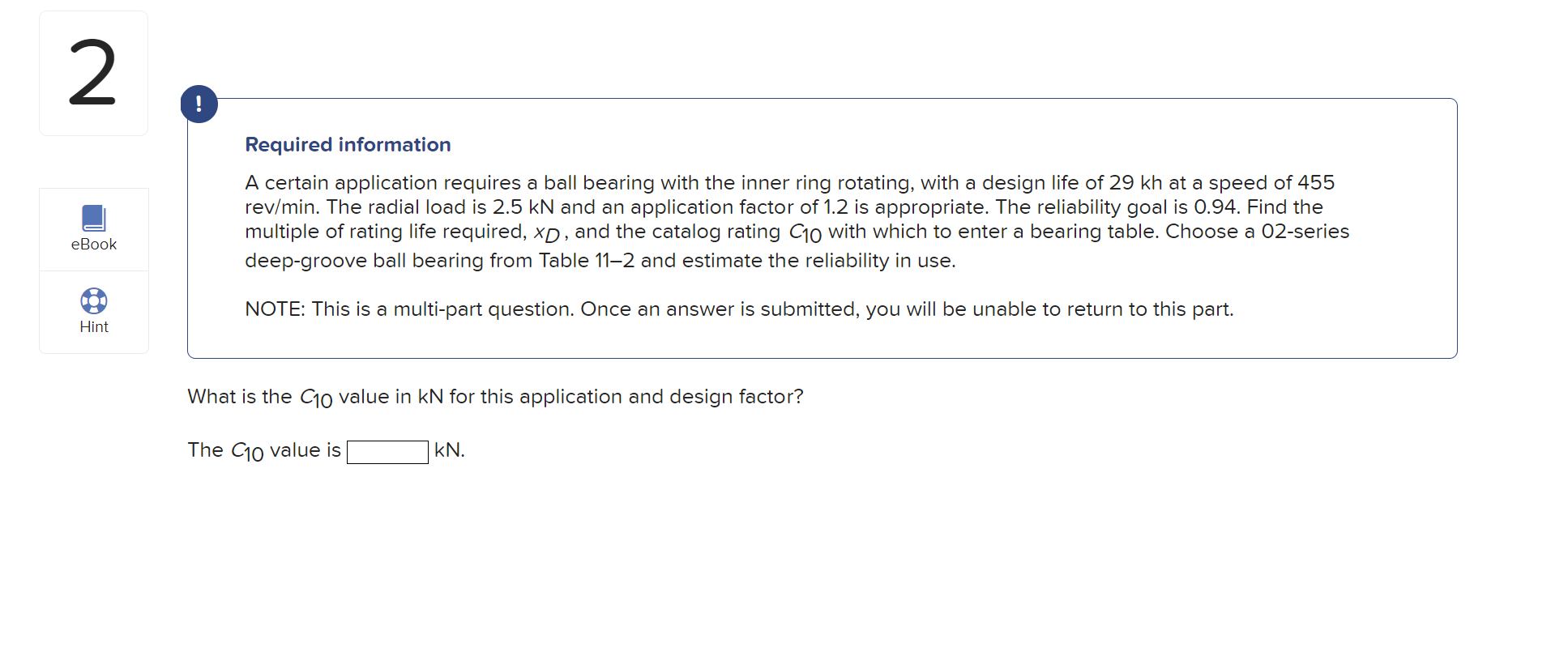The image size is (1568, 656).
Task: Select the multi-part question NOTE text
Action: (738, 309)
